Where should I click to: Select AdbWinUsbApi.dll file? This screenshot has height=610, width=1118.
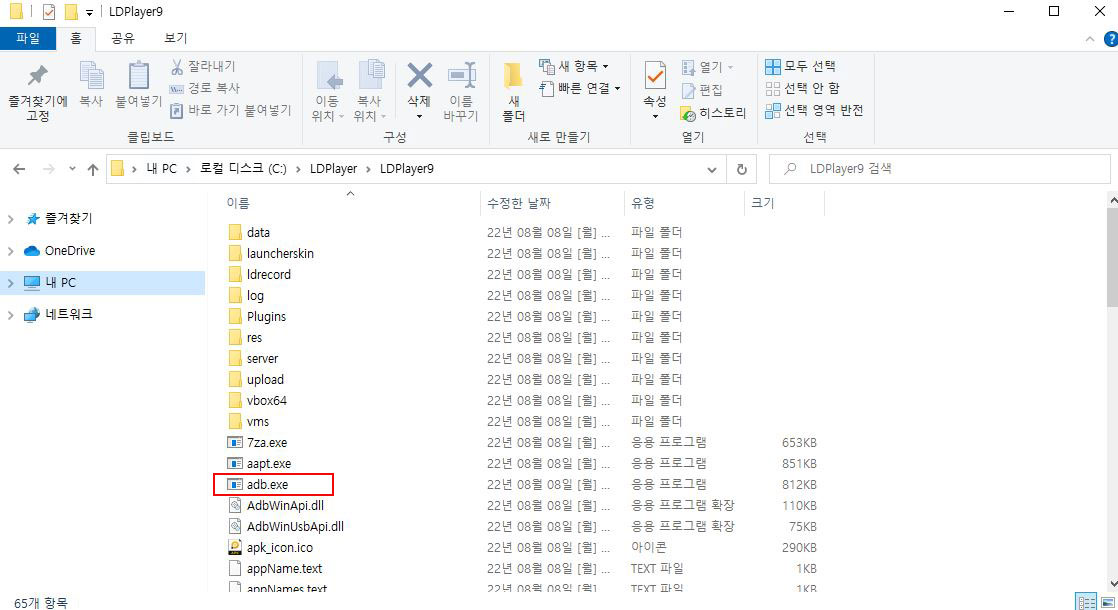coord(286,527)
